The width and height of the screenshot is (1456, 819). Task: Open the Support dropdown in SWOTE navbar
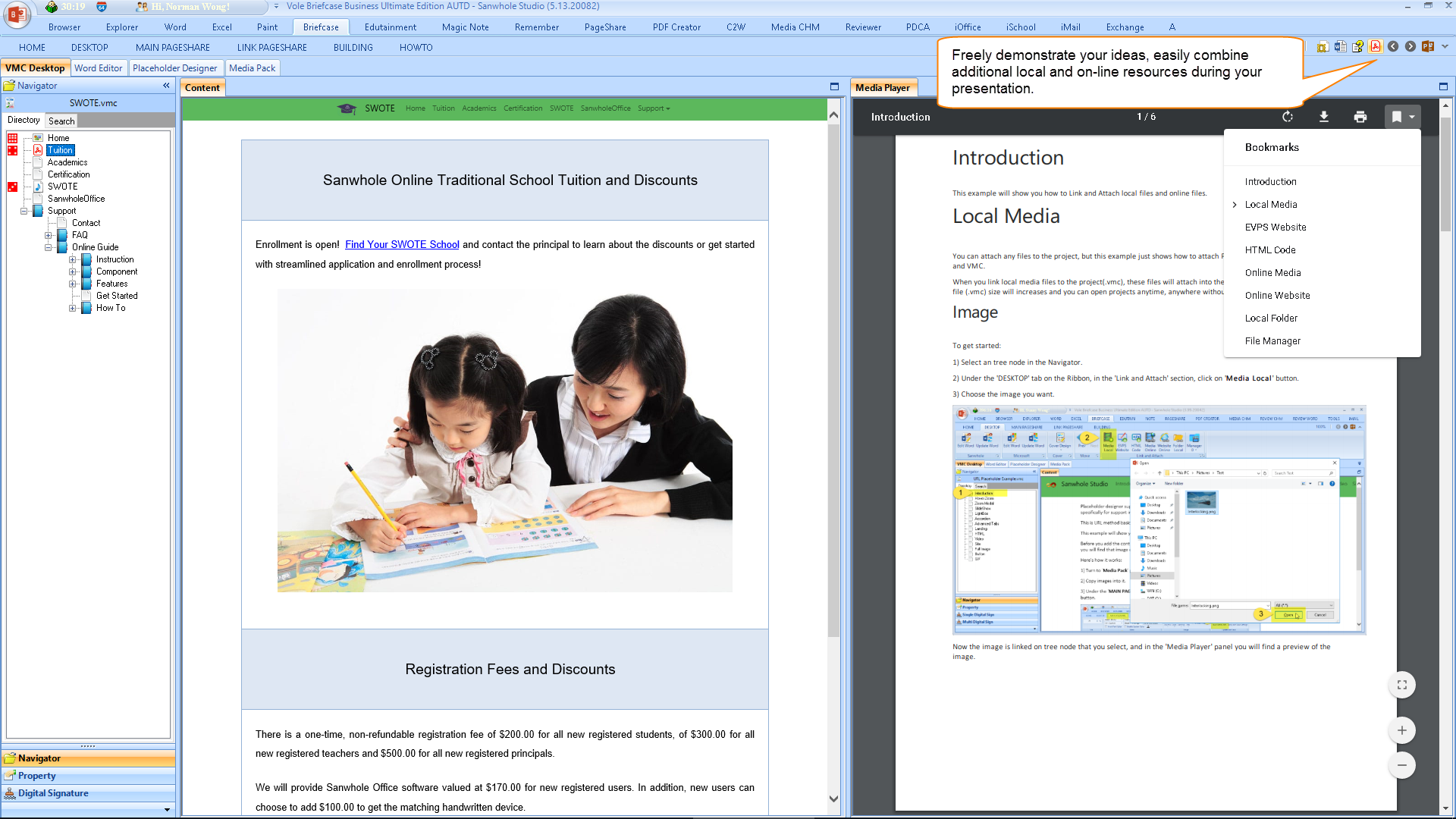point(654,108)
